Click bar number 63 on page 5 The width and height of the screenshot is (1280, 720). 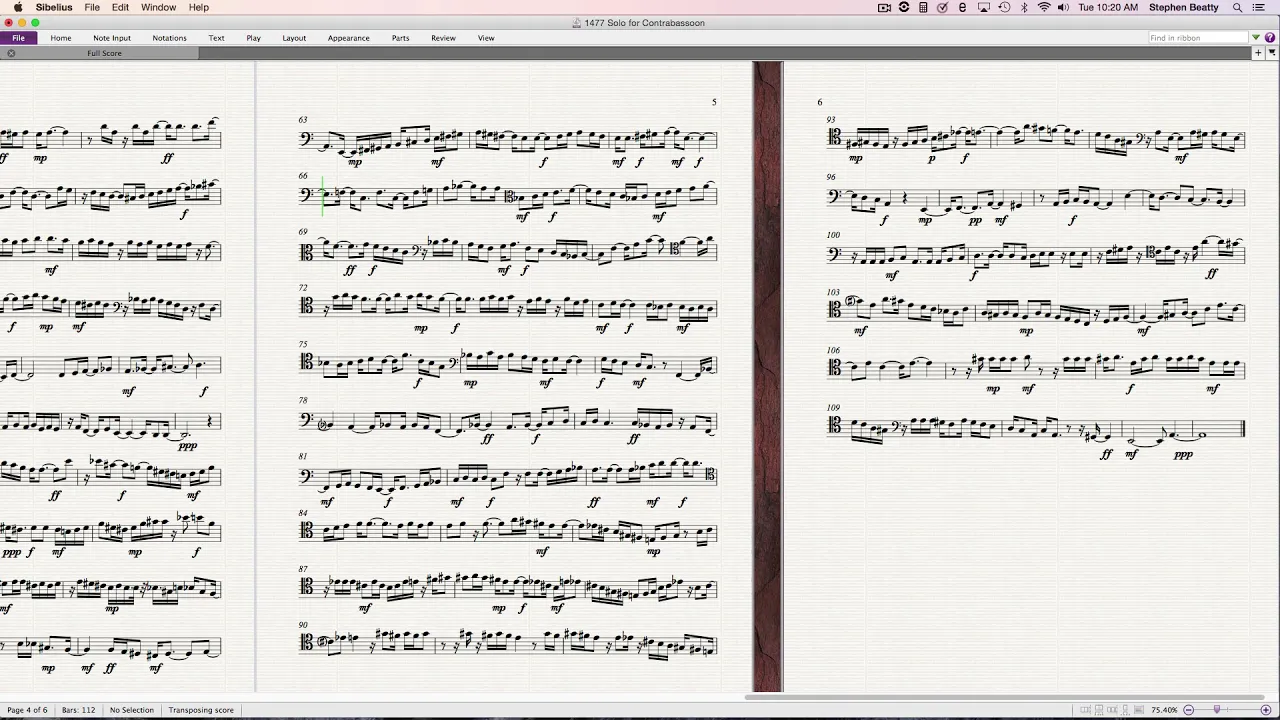coord(303,120)
